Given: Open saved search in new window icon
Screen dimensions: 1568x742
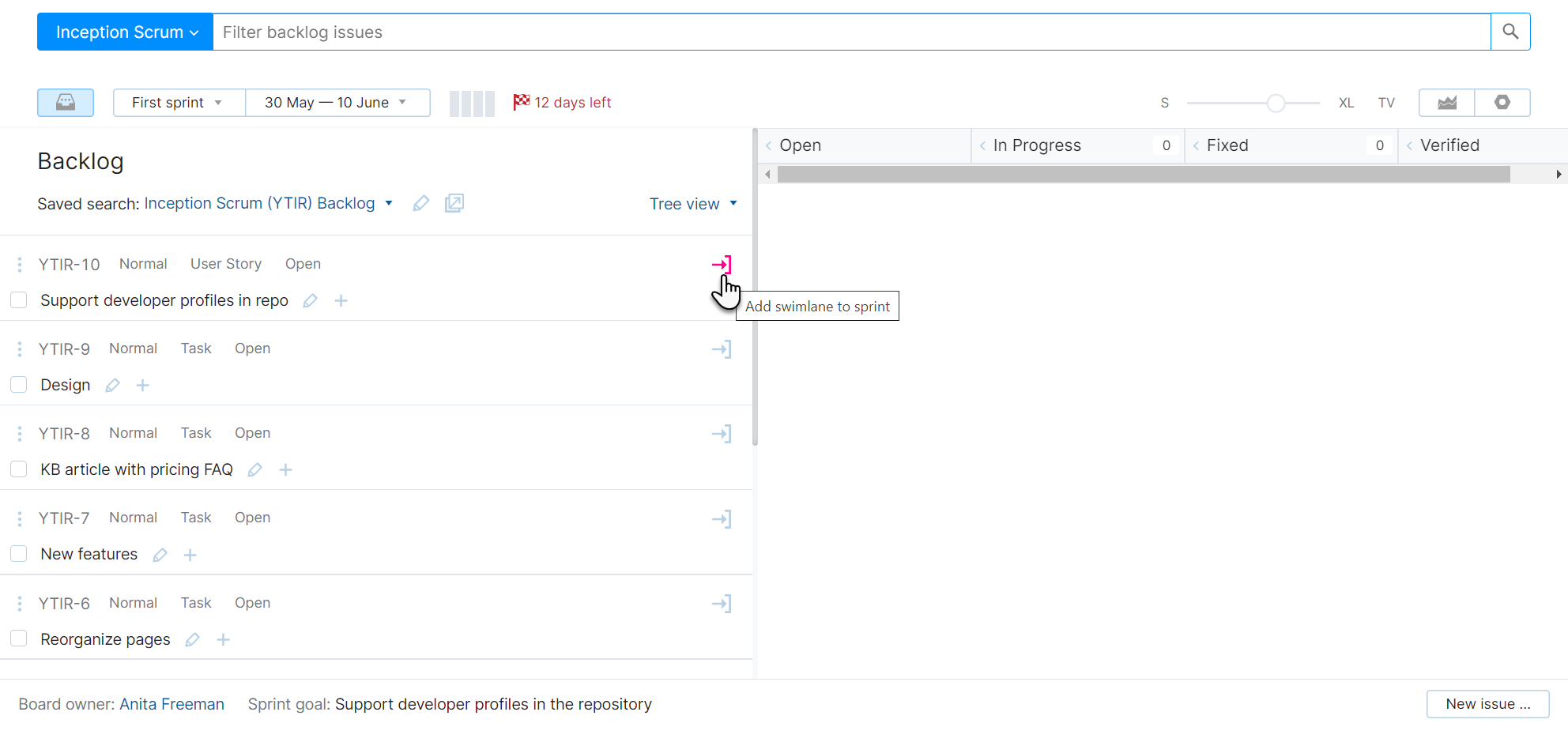Looking at the screenshot, I should tap(454, 204).
